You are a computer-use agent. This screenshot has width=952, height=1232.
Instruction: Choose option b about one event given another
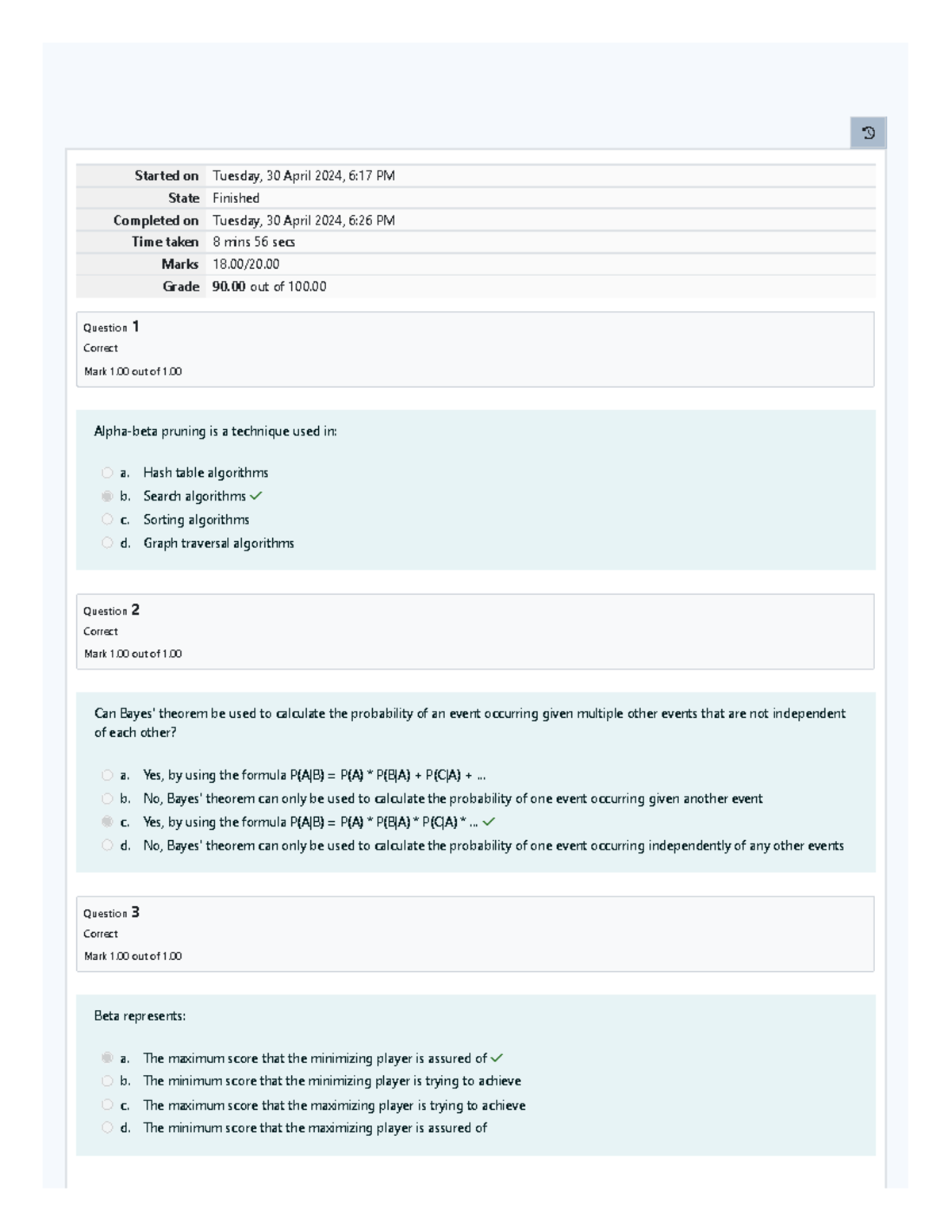[x=108, y=799]
